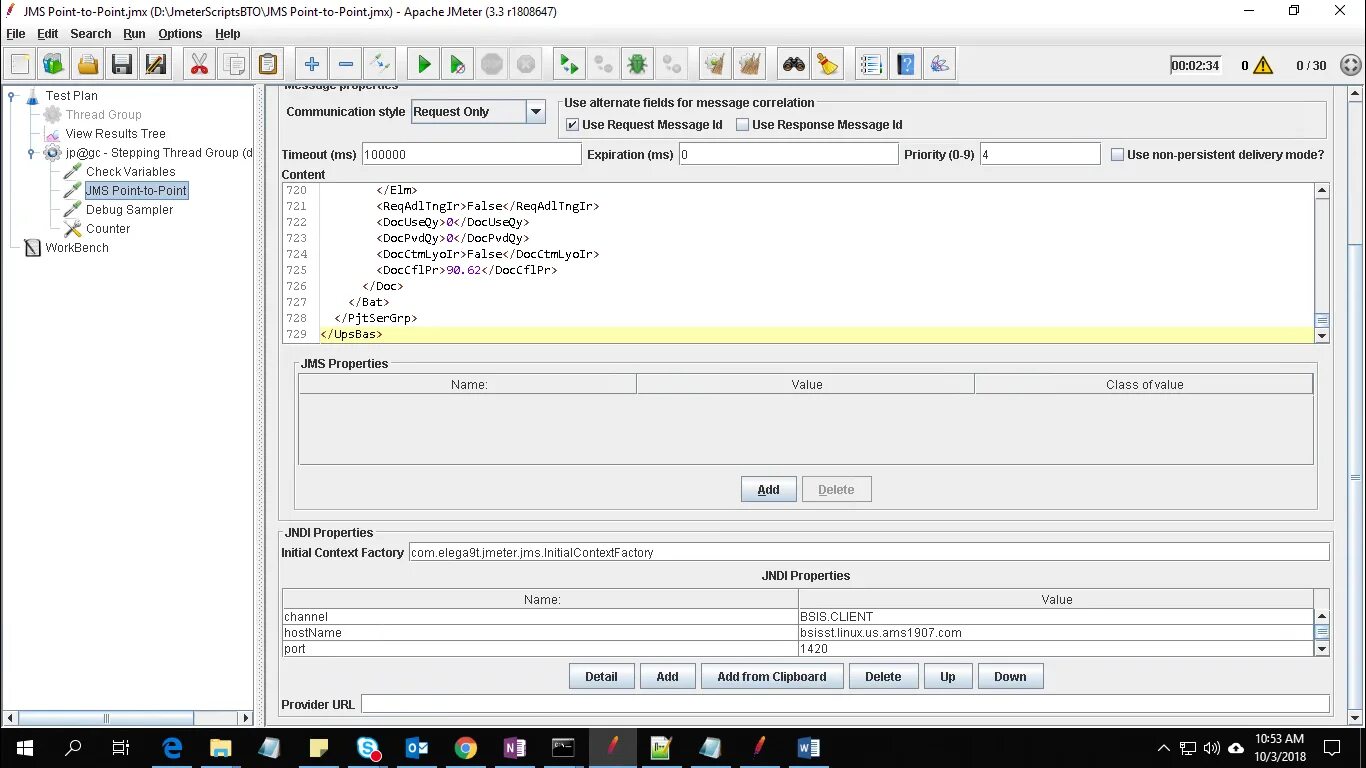The height and width of the screenshot is (768, 1366).
Task: Collapse the Test Plan tree node
Action: pos(13,96)
